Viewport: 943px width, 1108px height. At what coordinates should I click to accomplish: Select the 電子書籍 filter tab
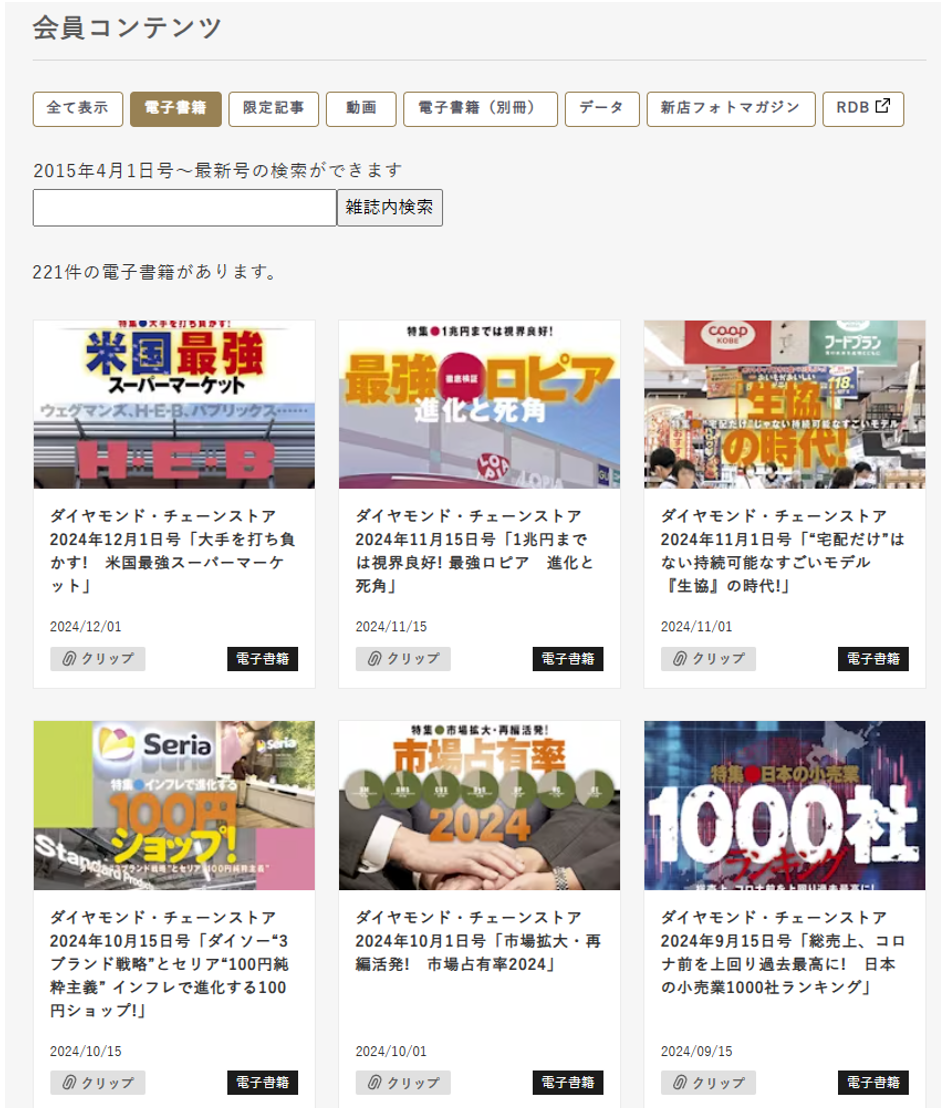(175, 109)
